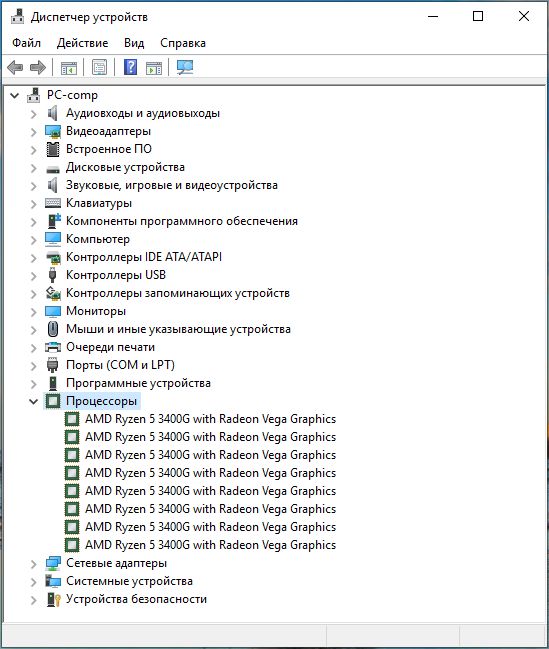Click the Дисковые устройства drive icon
549x649 pixels.
coord(53,169)
